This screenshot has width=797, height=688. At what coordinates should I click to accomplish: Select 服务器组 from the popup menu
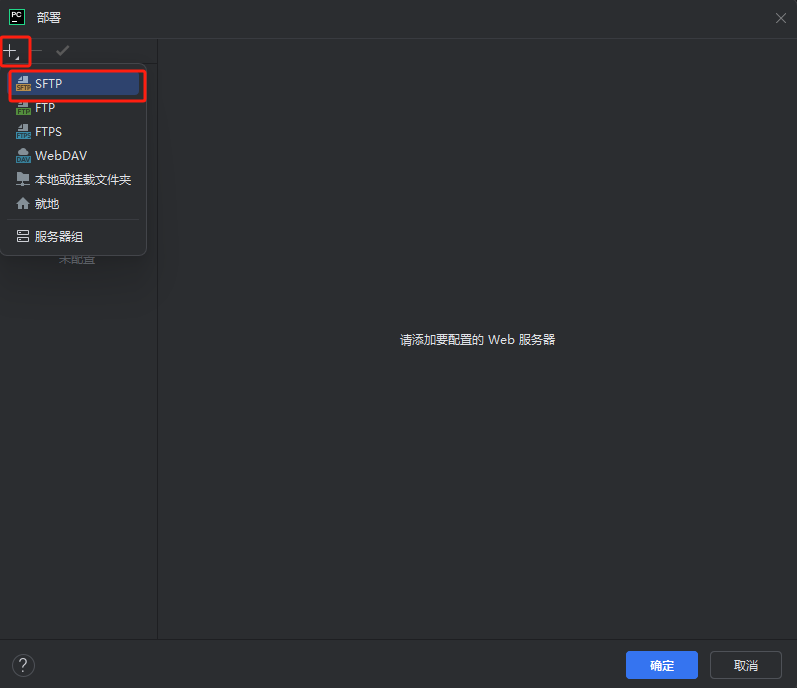(59, 237)
